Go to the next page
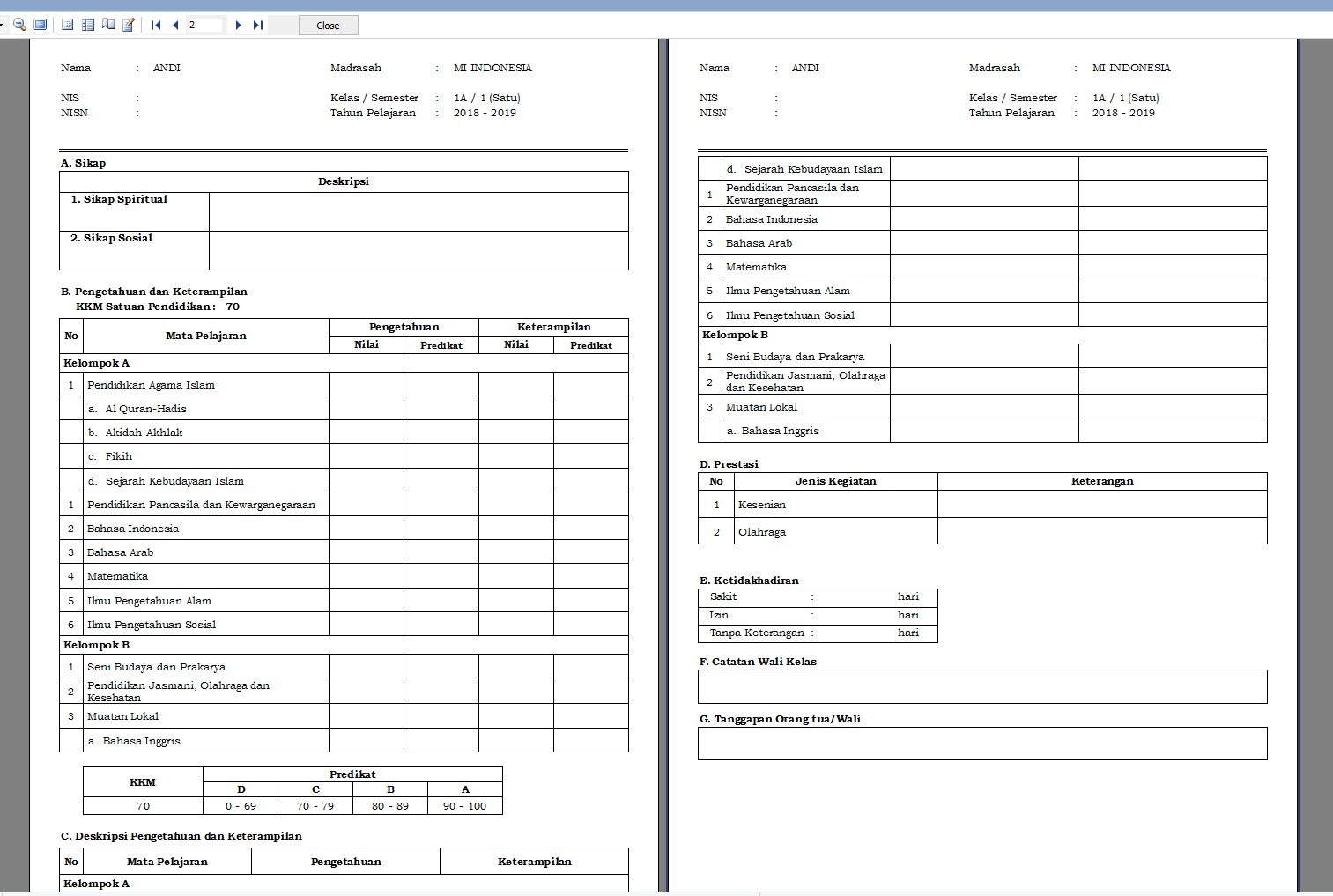Image resolution: width=1333 pixels, height=896 pixels. (x=238, y=25)
